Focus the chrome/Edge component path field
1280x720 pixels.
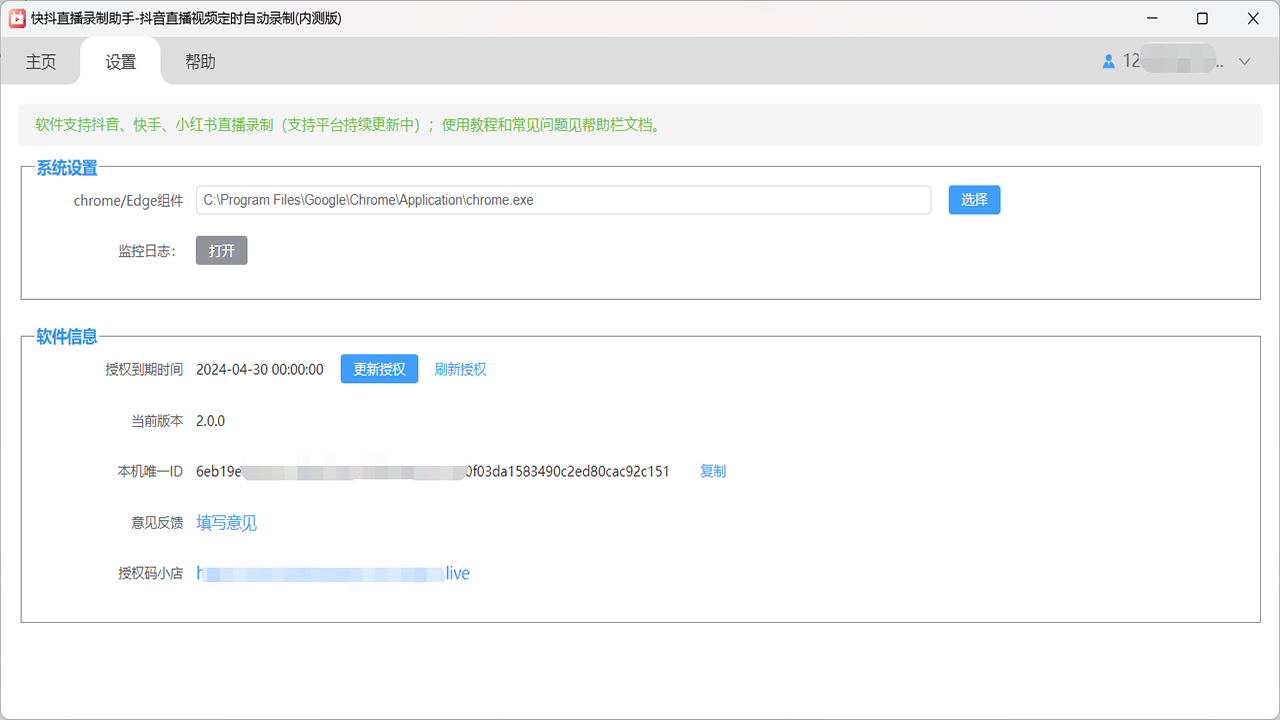point(563,200)
